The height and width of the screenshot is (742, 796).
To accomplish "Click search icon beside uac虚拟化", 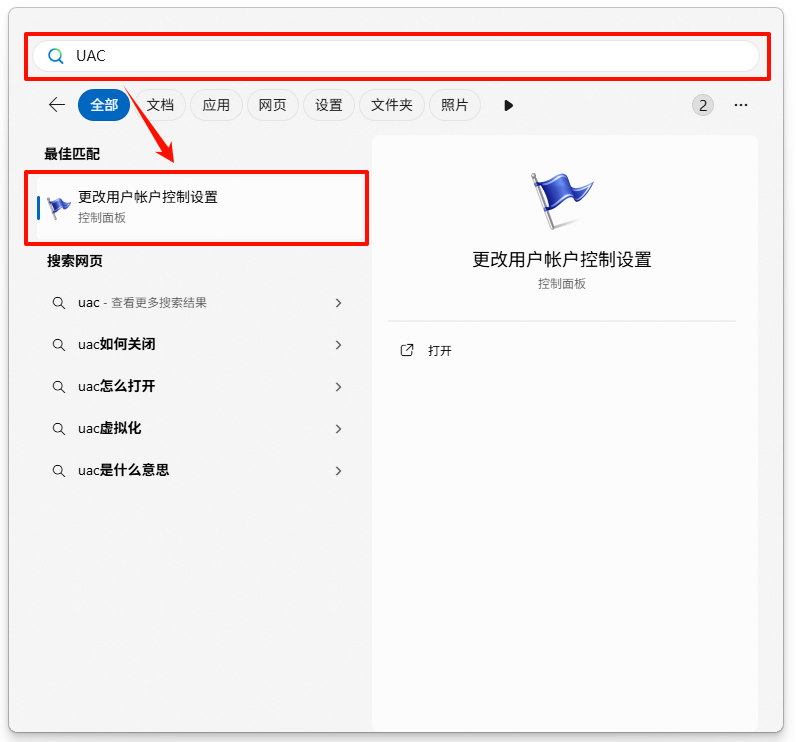I will pyautogui.click(x=59, y=429).
